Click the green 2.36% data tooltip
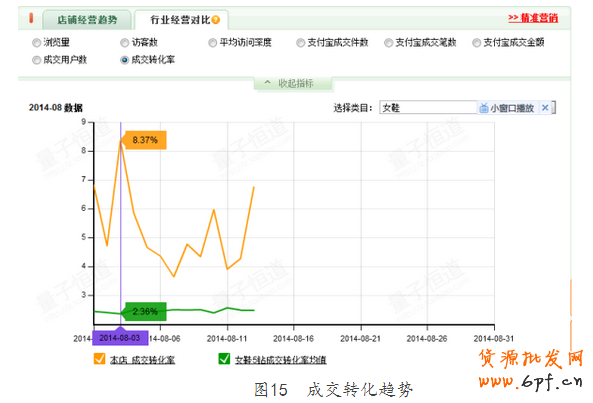Viewport: 593px width, 403px height. pos(145,312)
